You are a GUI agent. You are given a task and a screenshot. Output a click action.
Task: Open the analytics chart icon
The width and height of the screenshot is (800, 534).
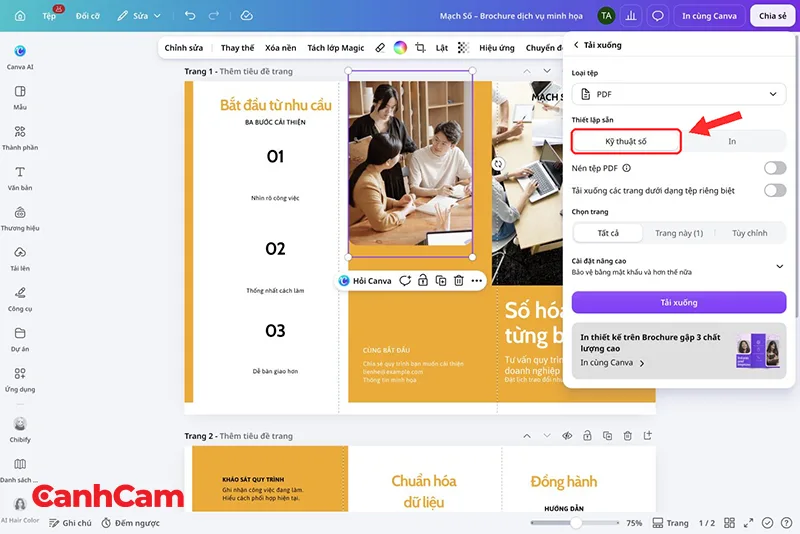(x=631, y=16)
